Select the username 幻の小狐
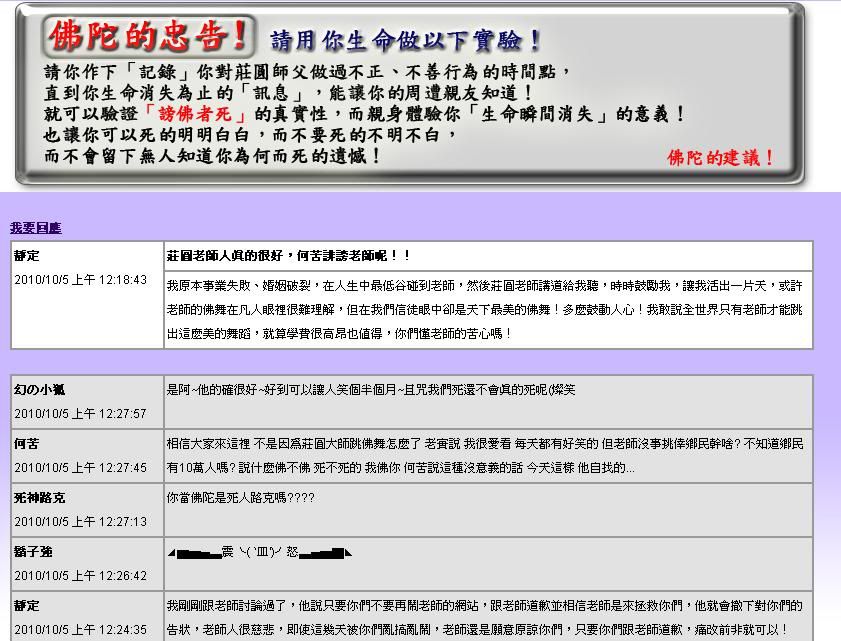 [40, 390]
